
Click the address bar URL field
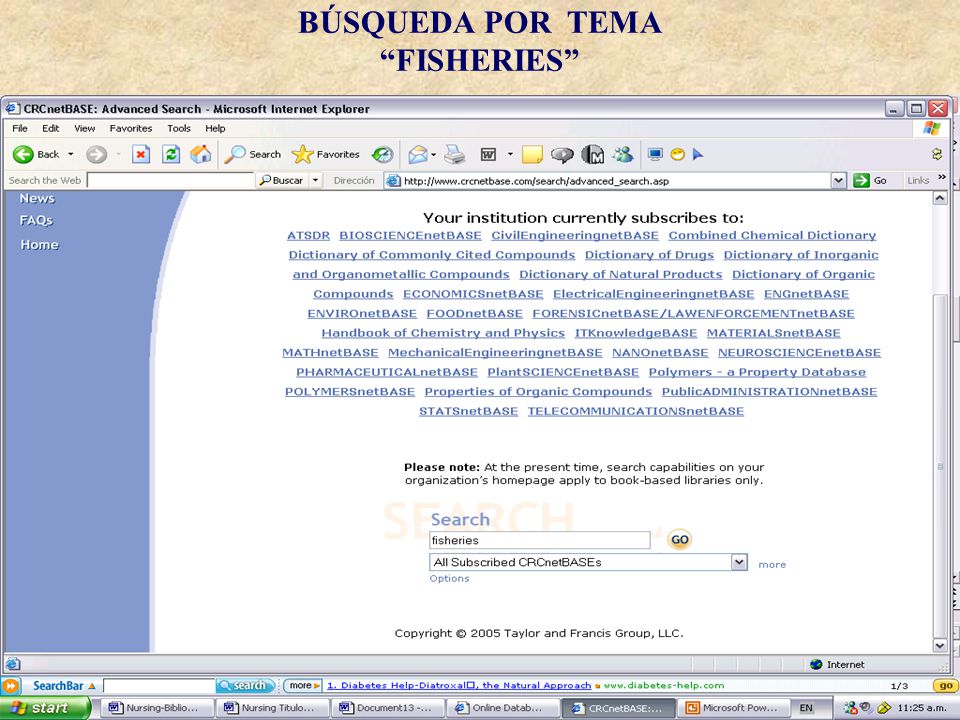click(615, 181)
